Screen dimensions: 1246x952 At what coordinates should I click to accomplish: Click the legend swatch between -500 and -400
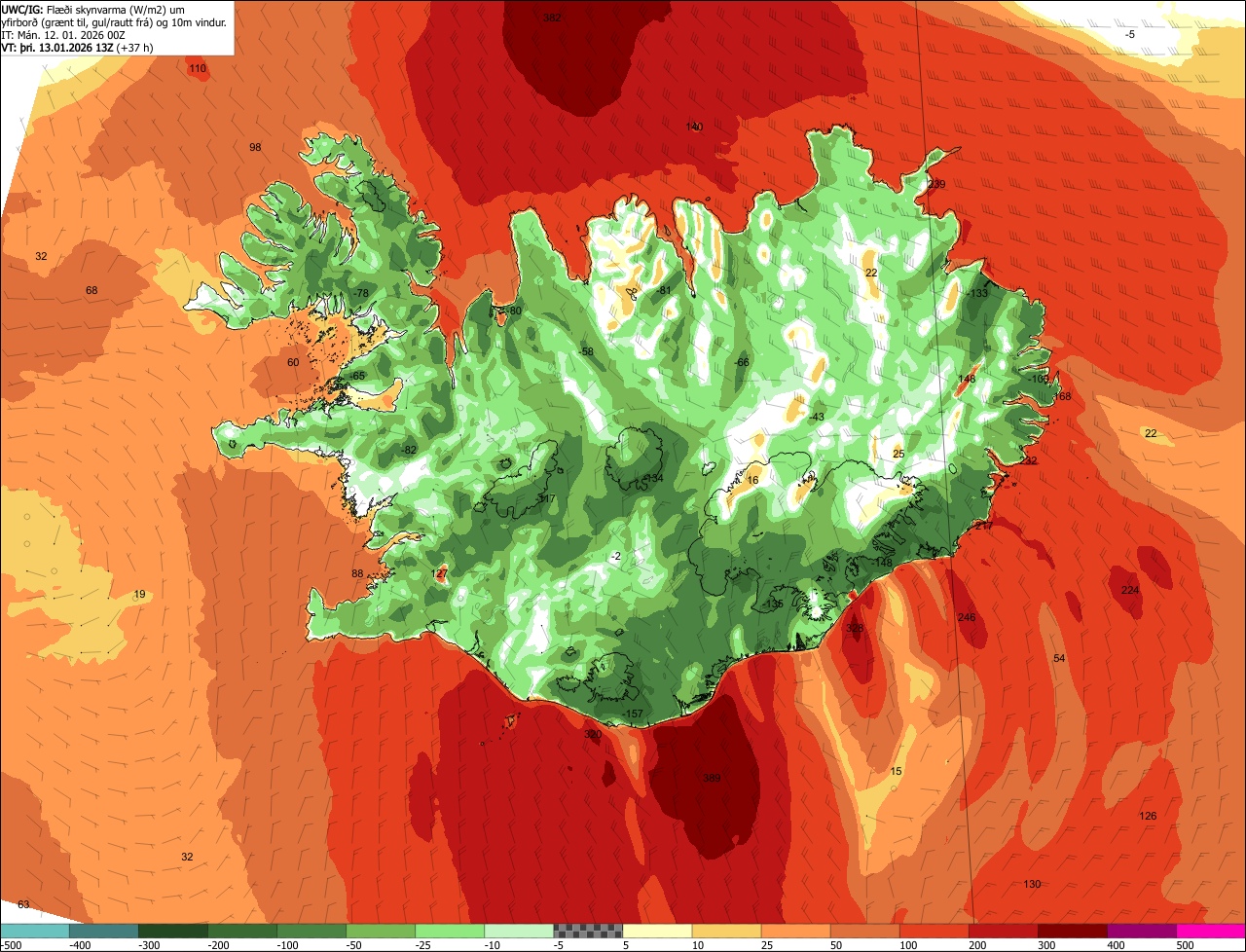[x=34, y=931]
